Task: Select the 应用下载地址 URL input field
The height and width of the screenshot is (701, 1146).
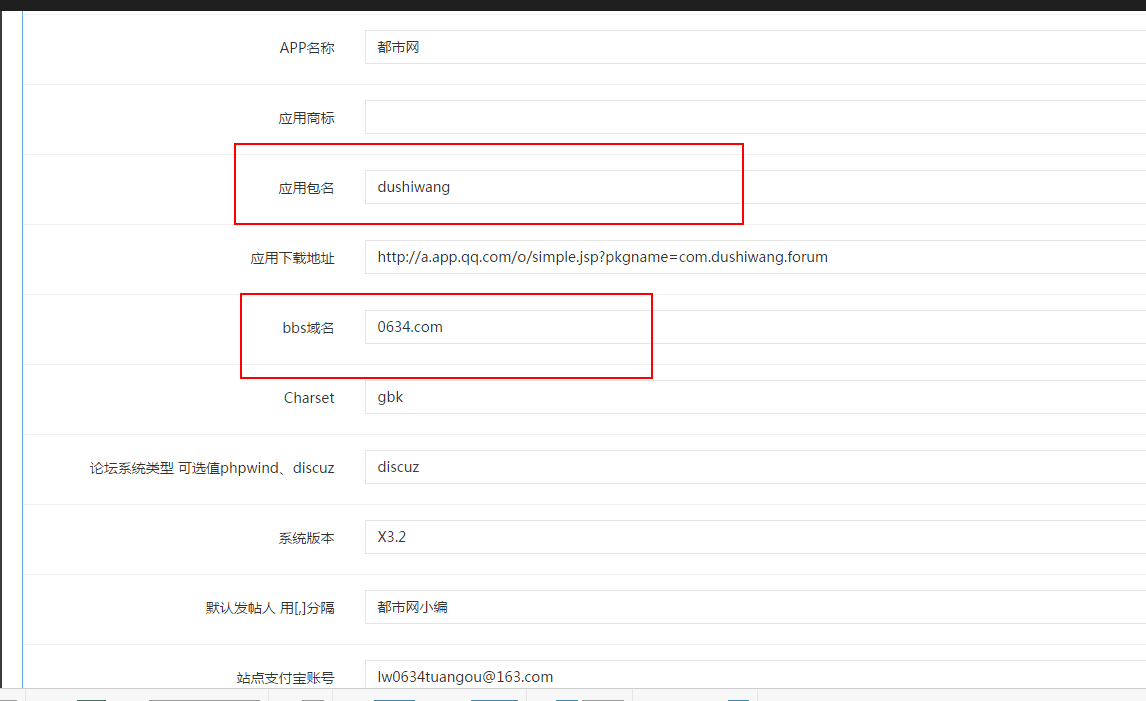Action: click(x=755, y=257)
